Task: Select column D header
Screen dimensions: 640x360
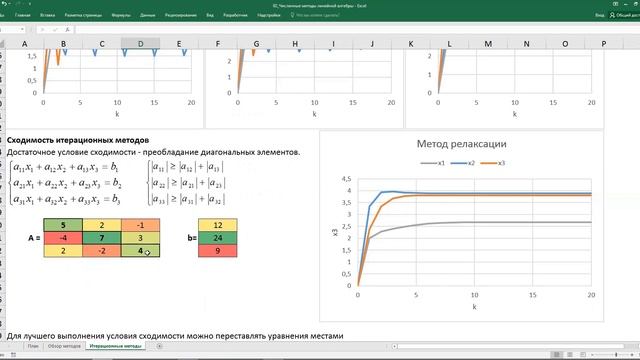Action: 140,44
